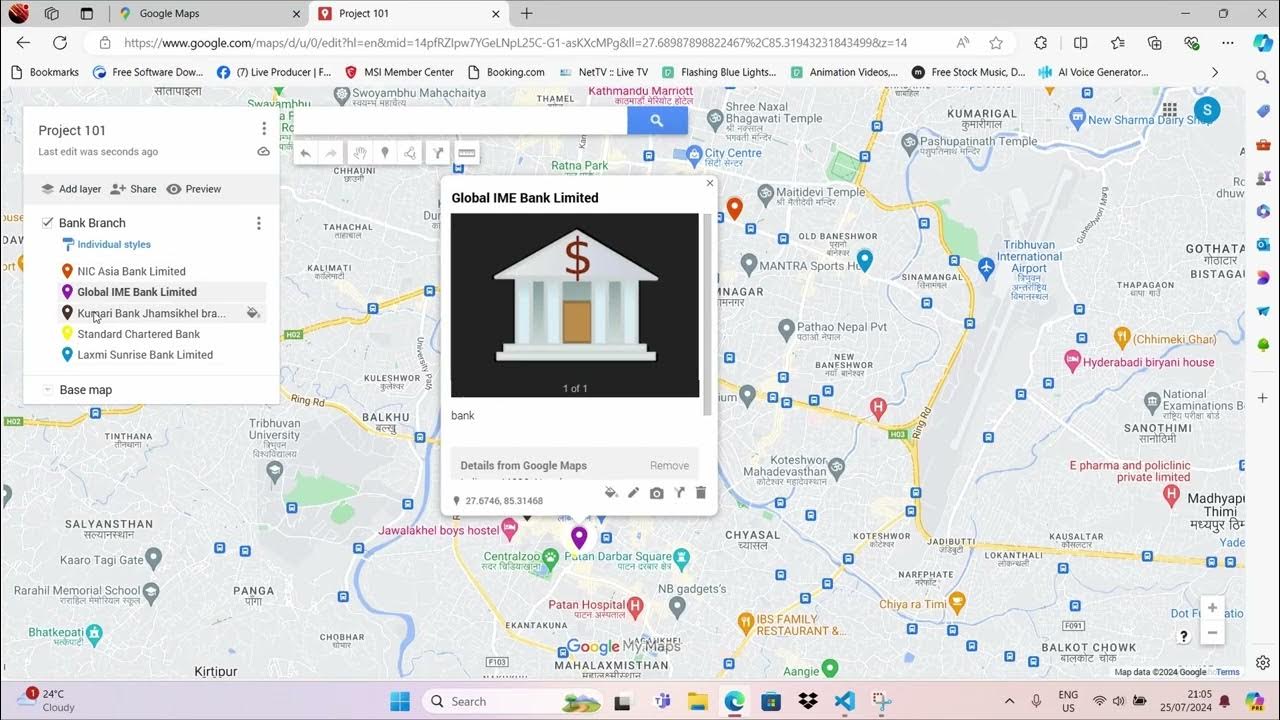Screen dimensions: 1280x720
Task: Open the Booking.com bookmark
Action: pos(506,72)
